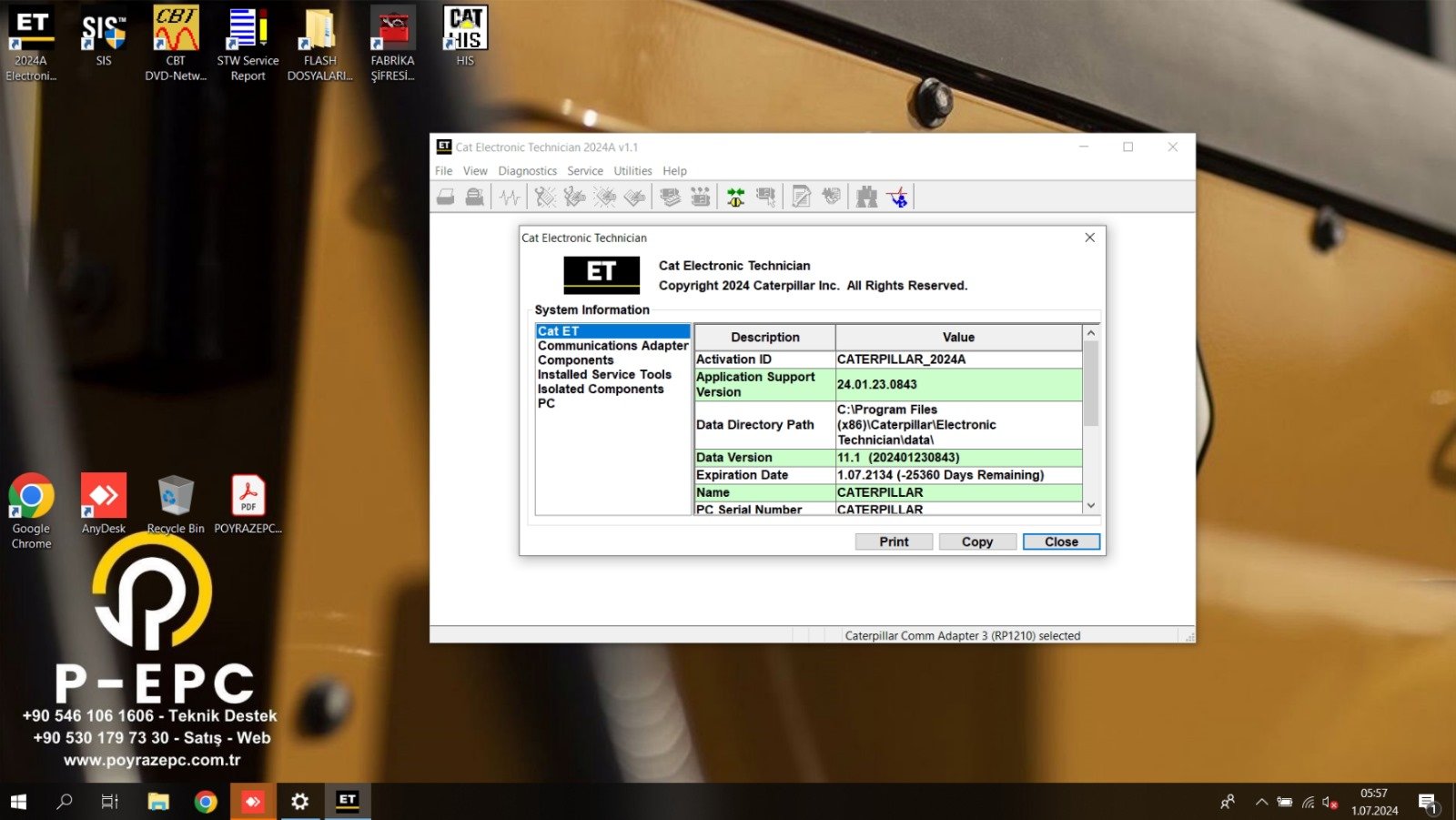Click the Print button in dialog

[x=894, y=542]
